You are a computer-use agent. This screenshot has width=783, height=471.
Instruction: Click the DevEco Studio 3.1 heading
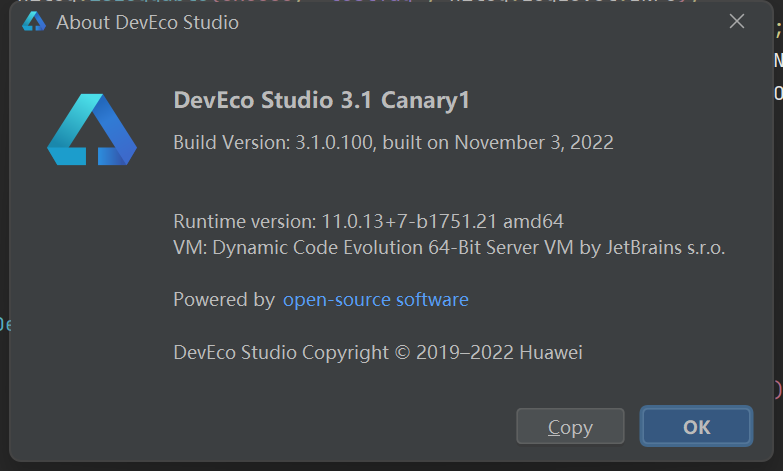click(273, 100)
